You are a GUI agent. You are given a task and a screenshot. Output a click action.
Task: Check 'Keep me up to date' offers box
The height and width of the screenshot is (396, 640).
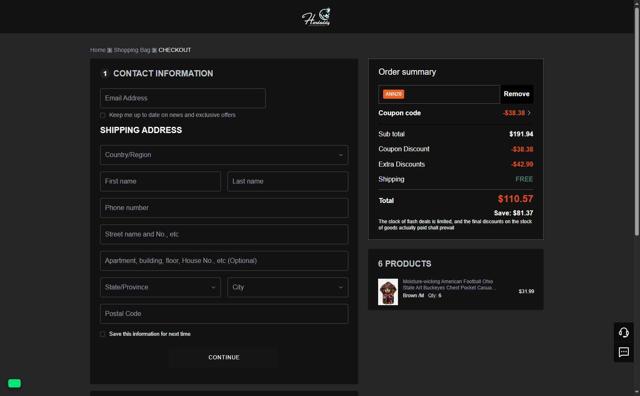click(102, 115)
